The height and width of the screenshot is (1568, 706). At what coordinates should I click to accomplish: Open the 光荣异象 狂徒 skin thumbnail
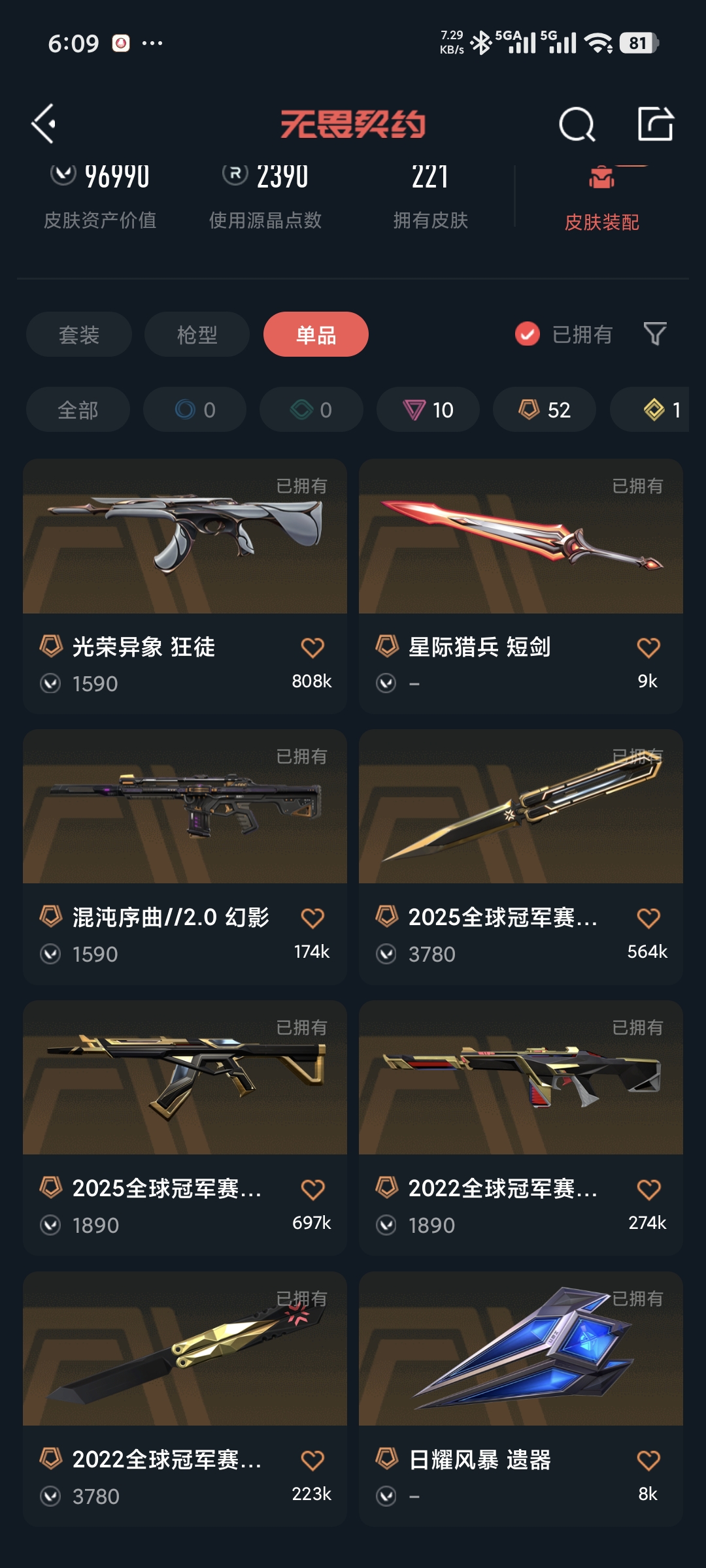click(185, 536)
